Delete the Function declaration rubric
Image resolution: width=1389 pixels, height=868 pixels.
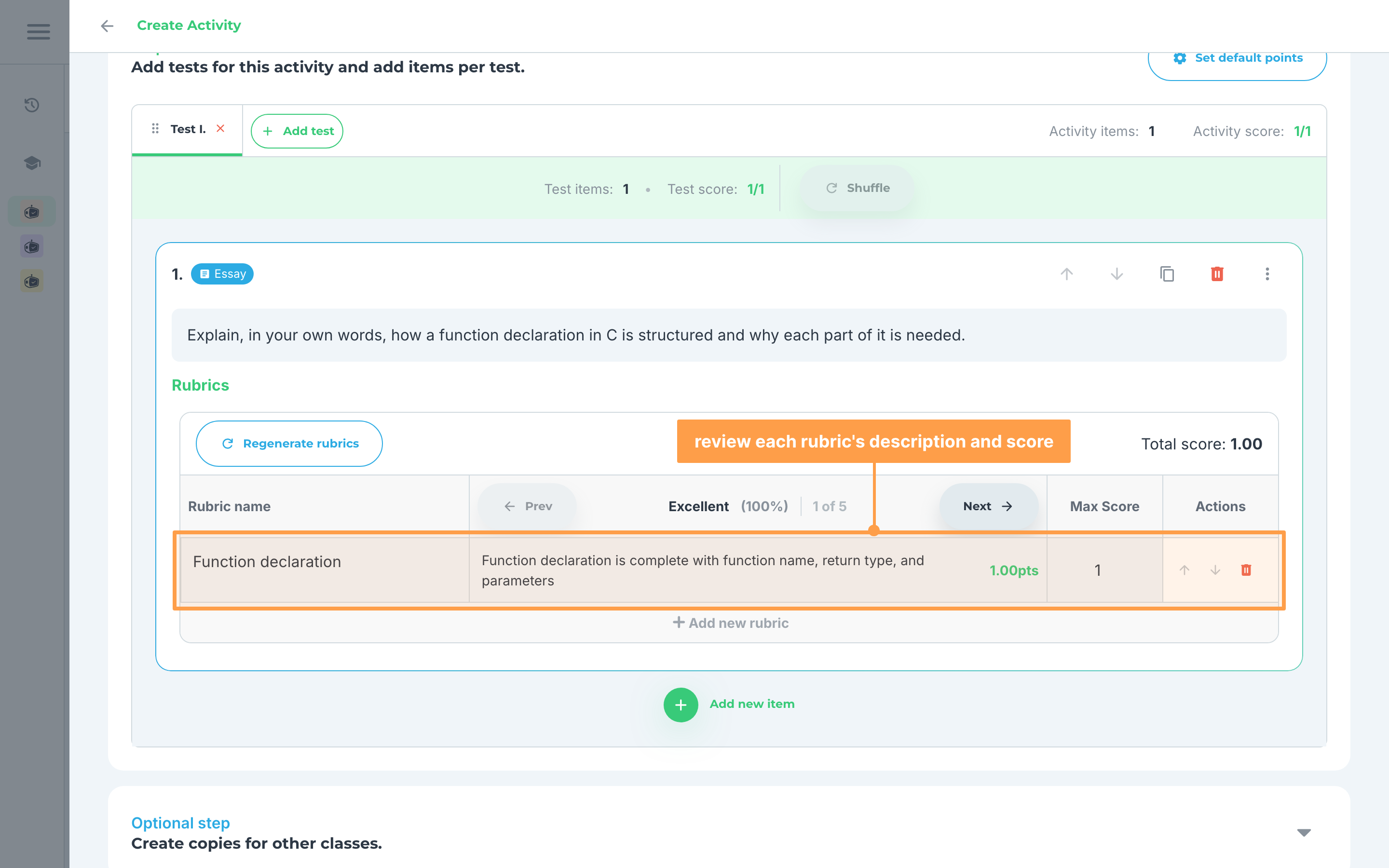click(x=1246, y=570)
